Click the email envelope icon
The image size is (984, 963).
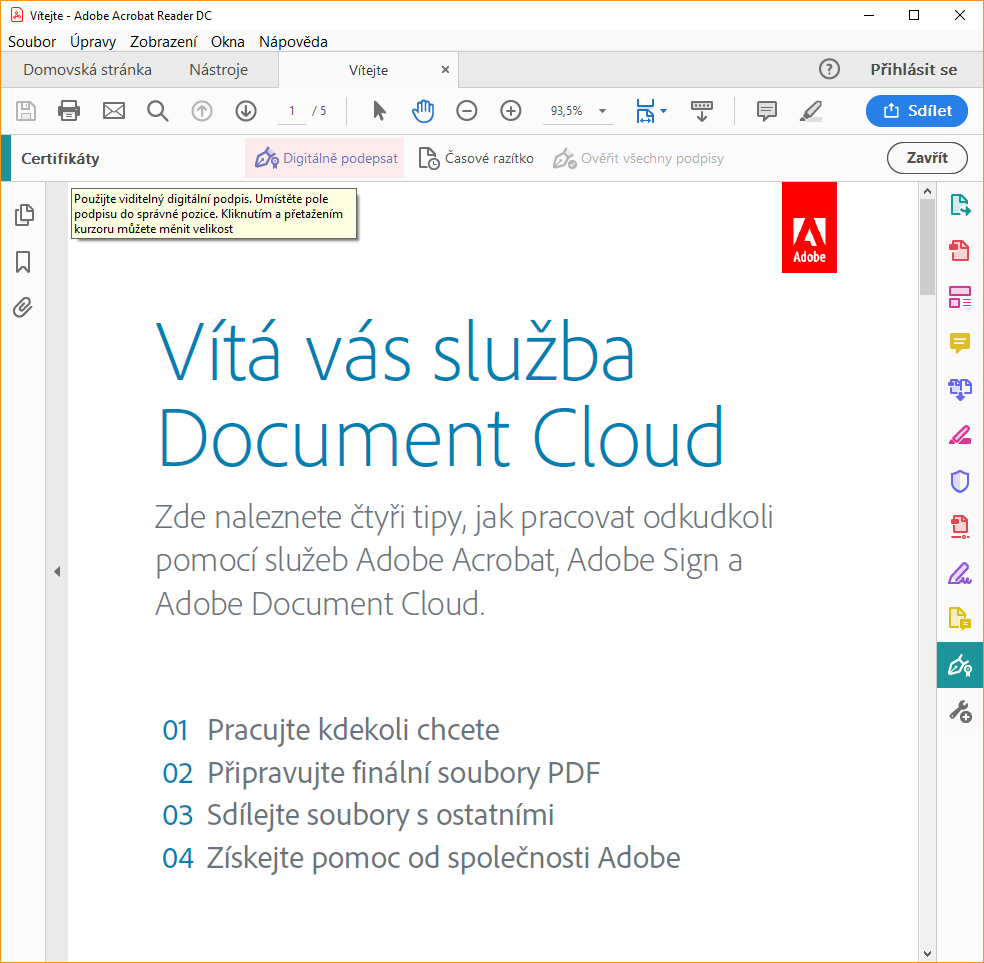(114, 111)
